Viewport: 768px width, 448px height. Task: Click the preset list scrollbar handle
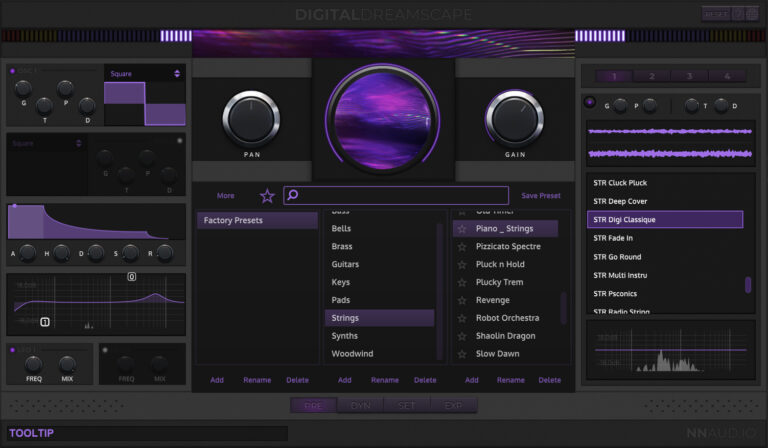(x=563, y=308)
